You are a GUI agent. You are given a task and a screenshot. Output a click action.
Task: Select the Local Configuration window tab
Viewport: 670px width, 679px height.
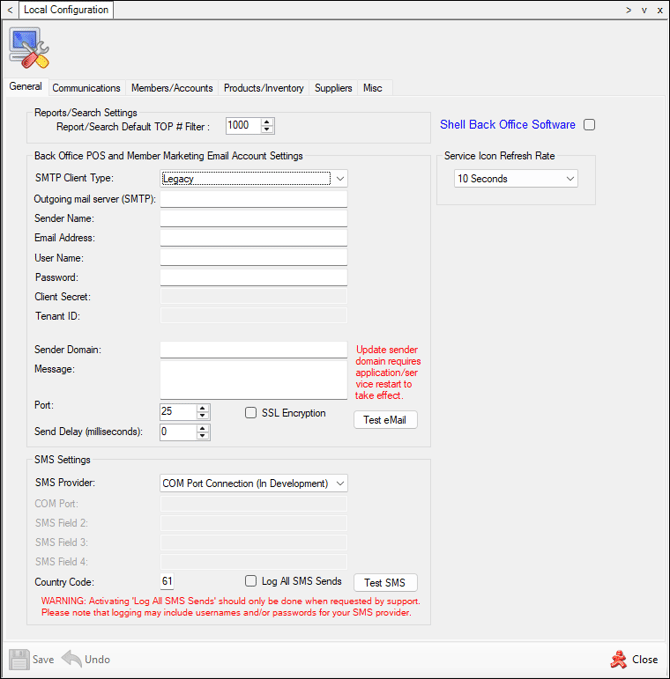click(66, 10)
